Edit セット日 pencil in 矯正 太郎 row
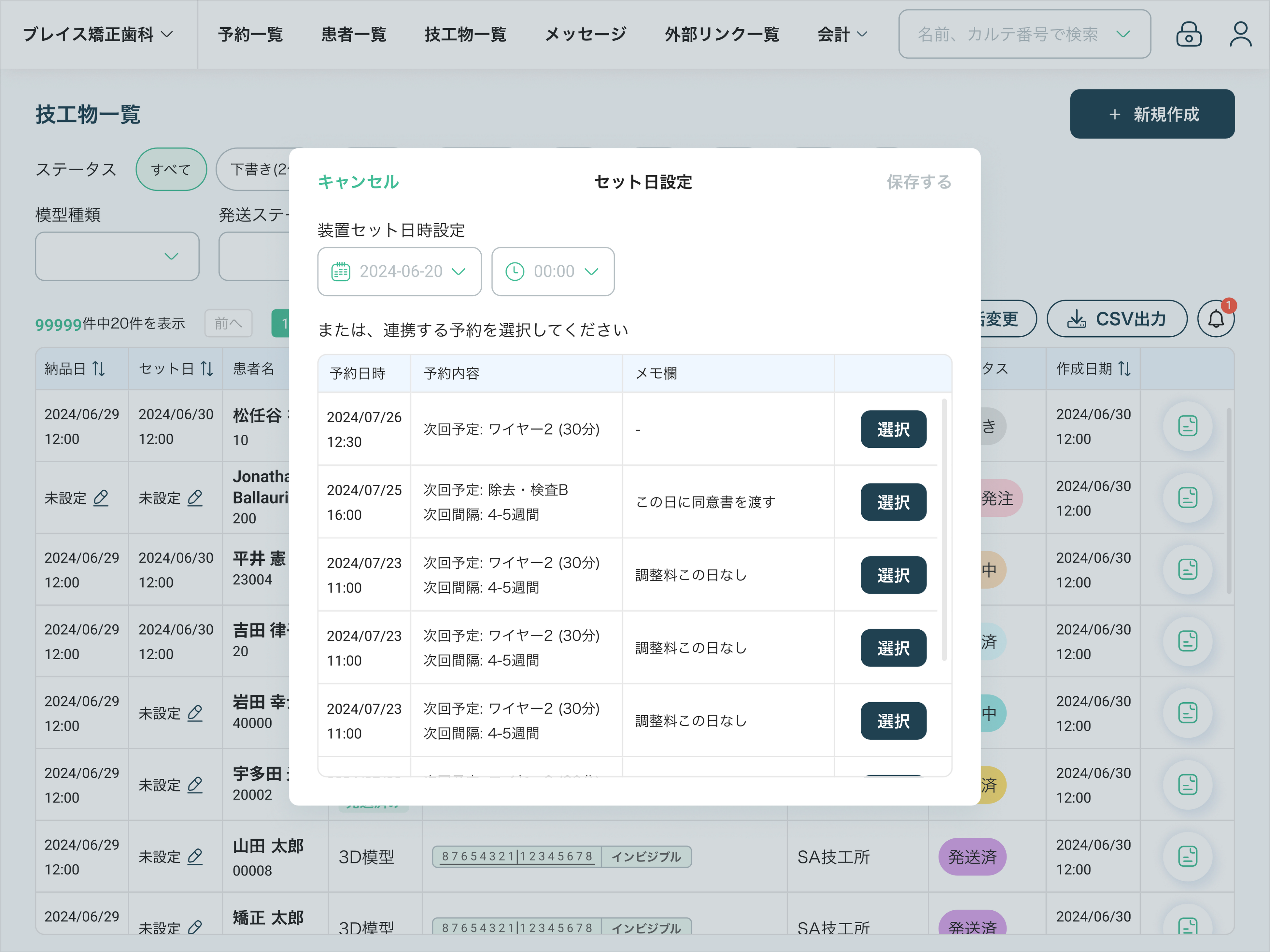The height and width of the screenshot is (952, 1270). click(x=195, y=927)
